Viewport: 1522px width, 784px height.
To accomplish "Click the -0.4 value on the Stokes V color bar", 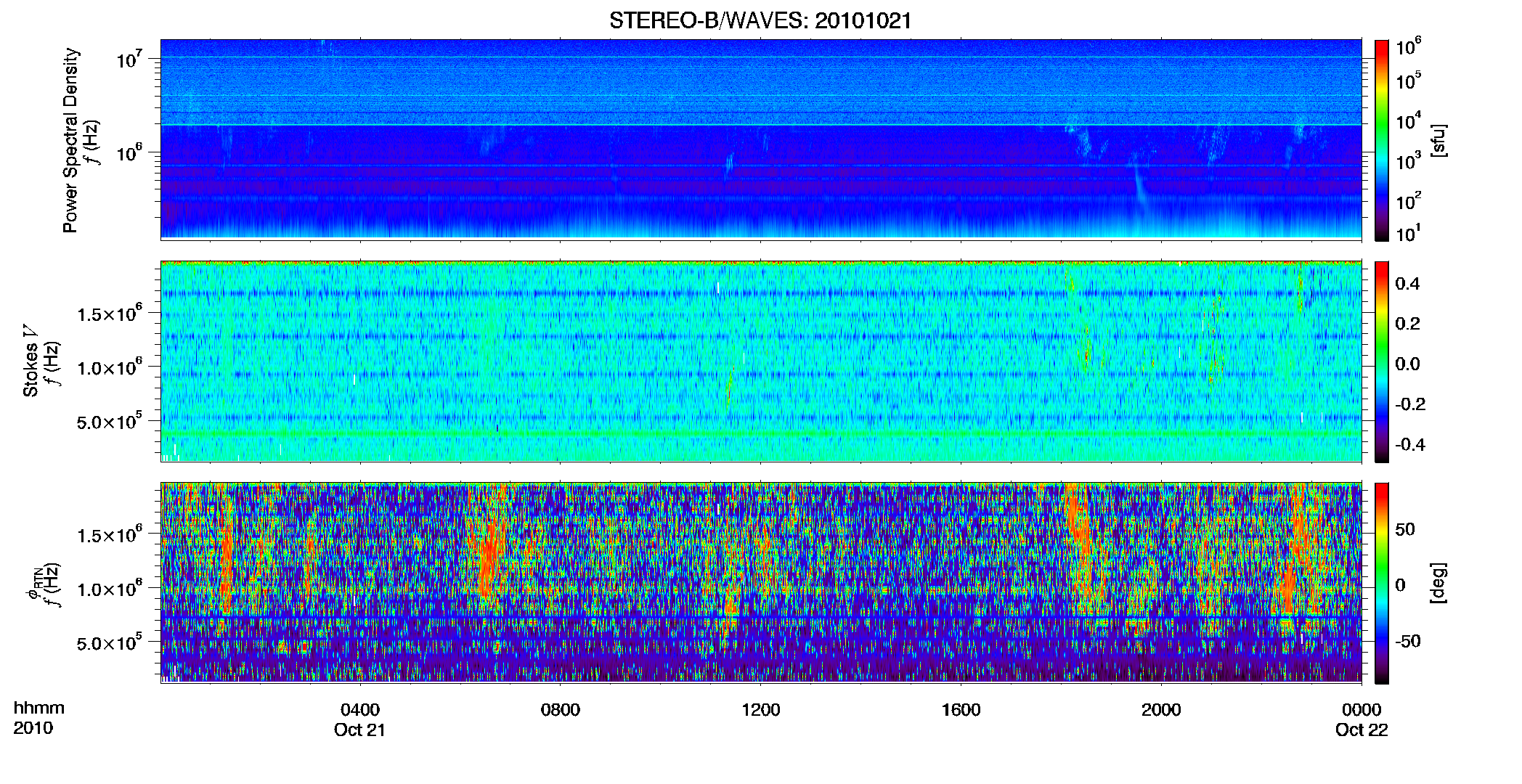I will (x=1410, y=444).
